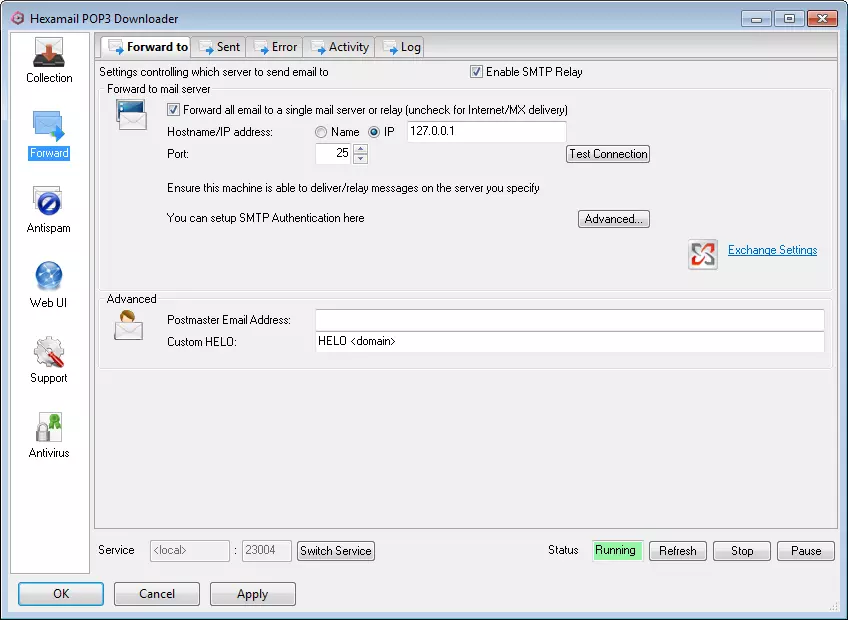Switch to the Error tab
The width and height of the screenshot is (848, 620).
tap(276, 47)
